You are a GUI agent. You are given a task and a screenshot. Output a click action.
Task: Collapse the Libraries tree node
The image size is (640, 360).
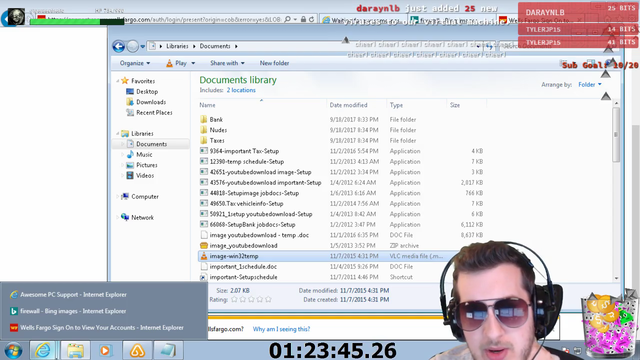click(x=118, y=133)
